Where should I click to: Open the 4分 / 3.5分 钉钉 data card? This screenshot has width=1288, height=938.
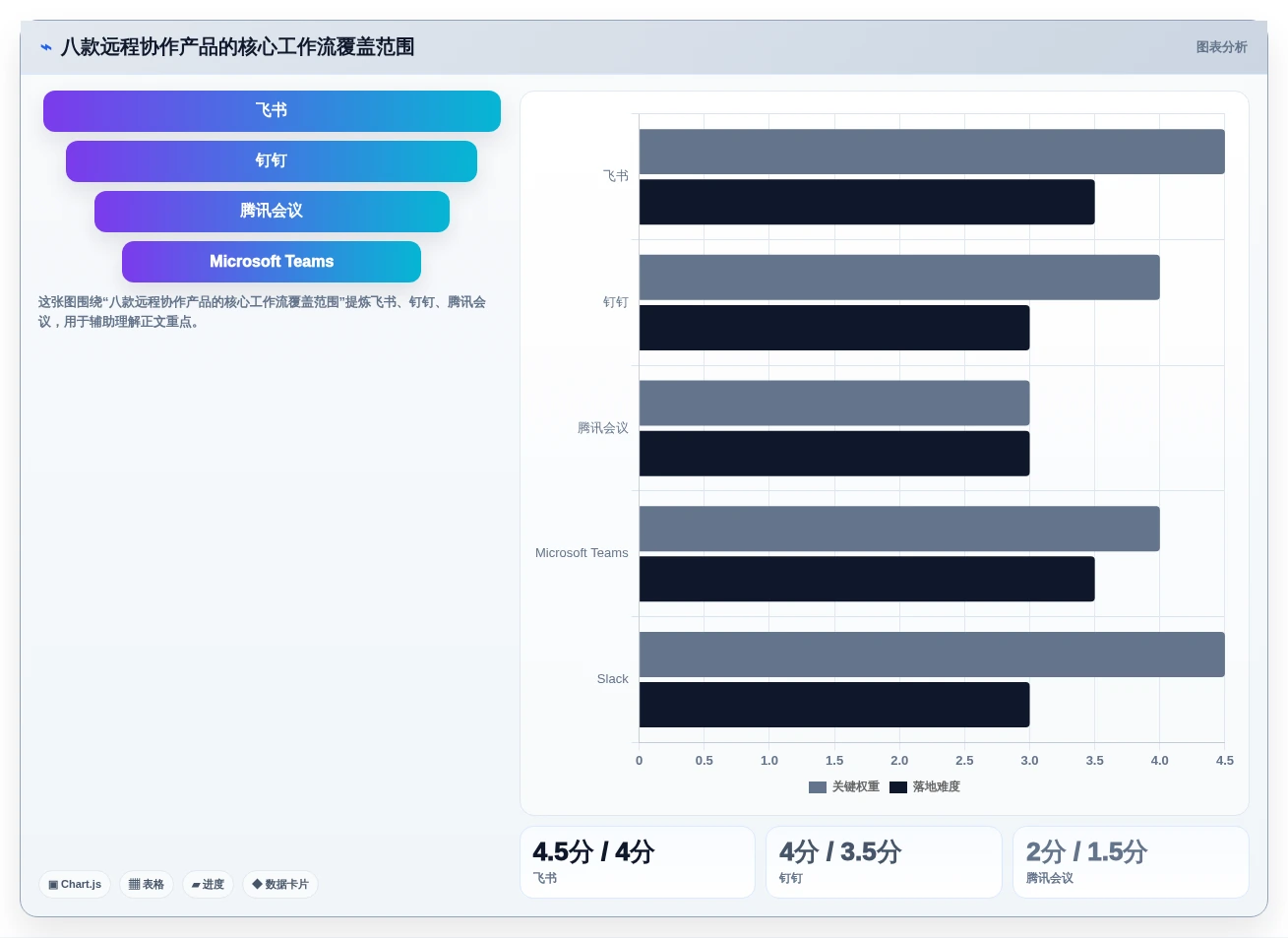point(884,862)
